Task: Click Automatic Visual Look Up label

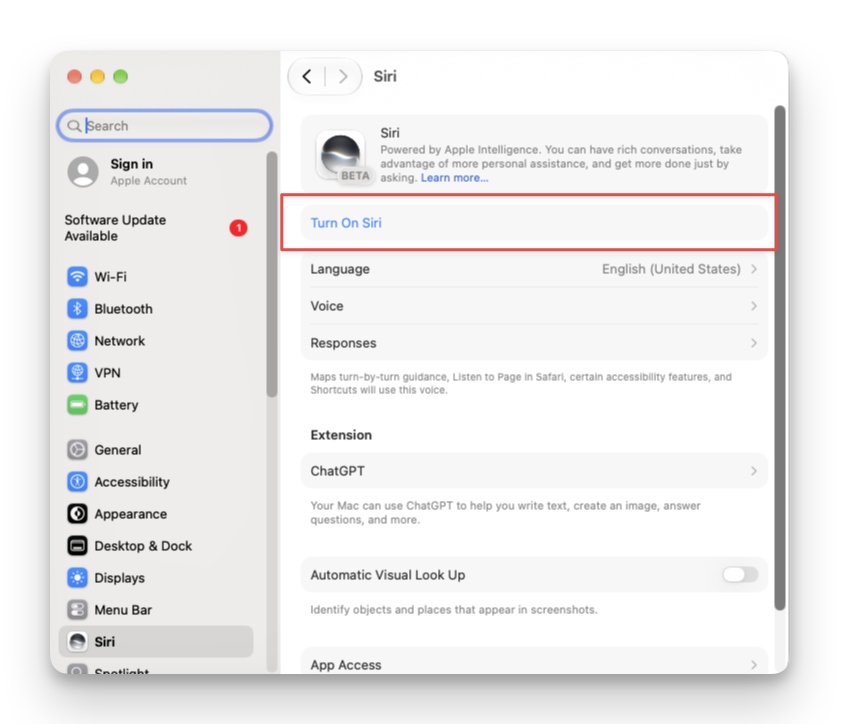Action: pyautogui.click(x=388, y=575)
